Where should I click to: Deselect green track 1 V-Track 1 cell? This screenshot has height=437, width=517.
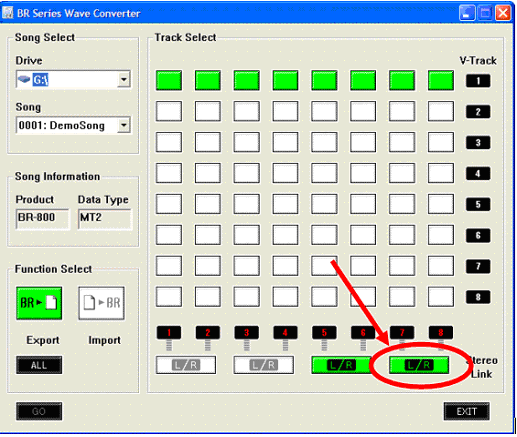[169, 80]
